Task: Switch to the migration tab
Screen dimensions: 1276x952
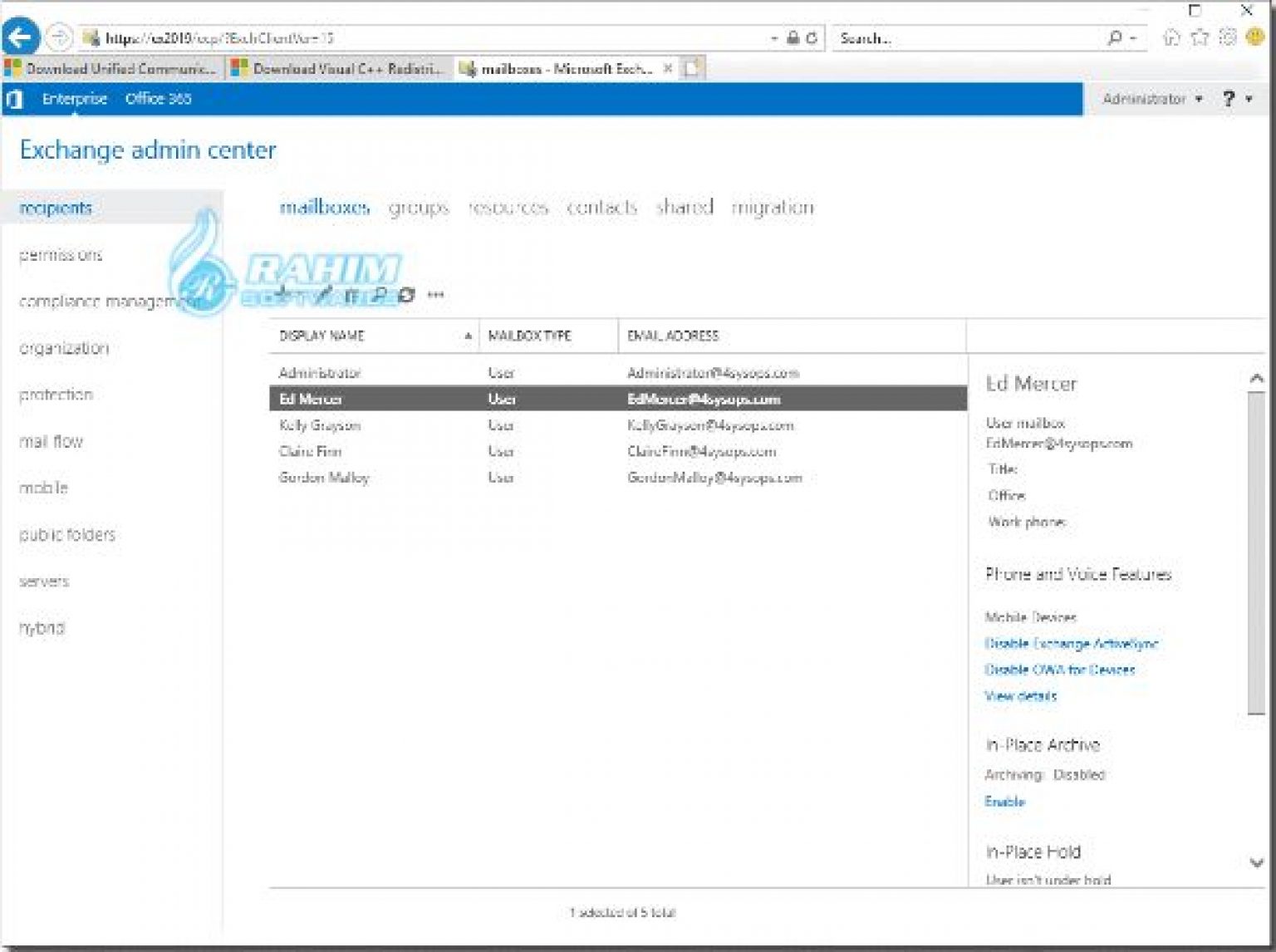Action: click(773, 208)
